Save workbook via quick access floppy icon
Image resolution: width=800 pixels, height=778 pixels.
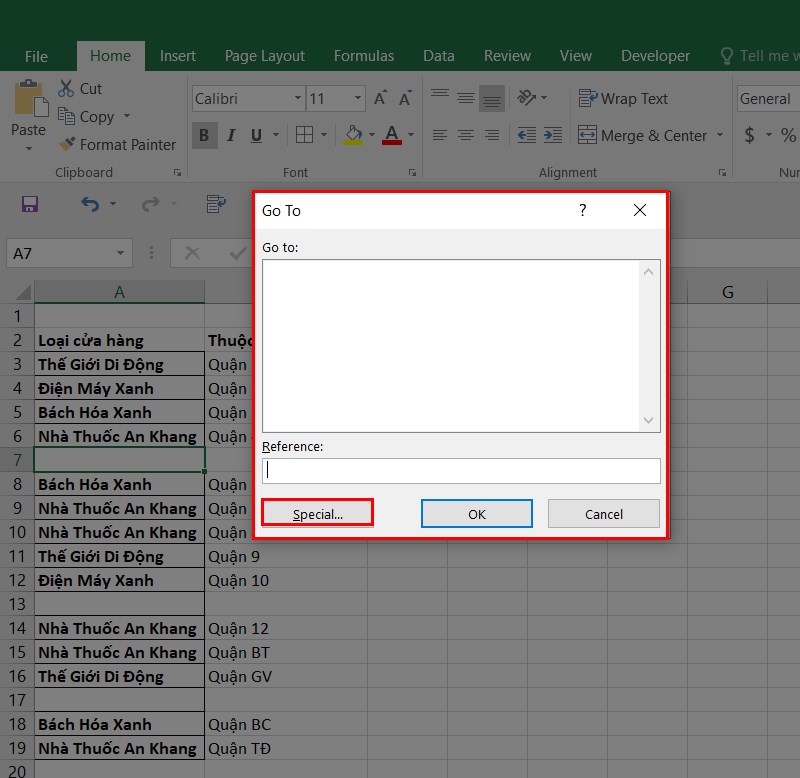30,204
